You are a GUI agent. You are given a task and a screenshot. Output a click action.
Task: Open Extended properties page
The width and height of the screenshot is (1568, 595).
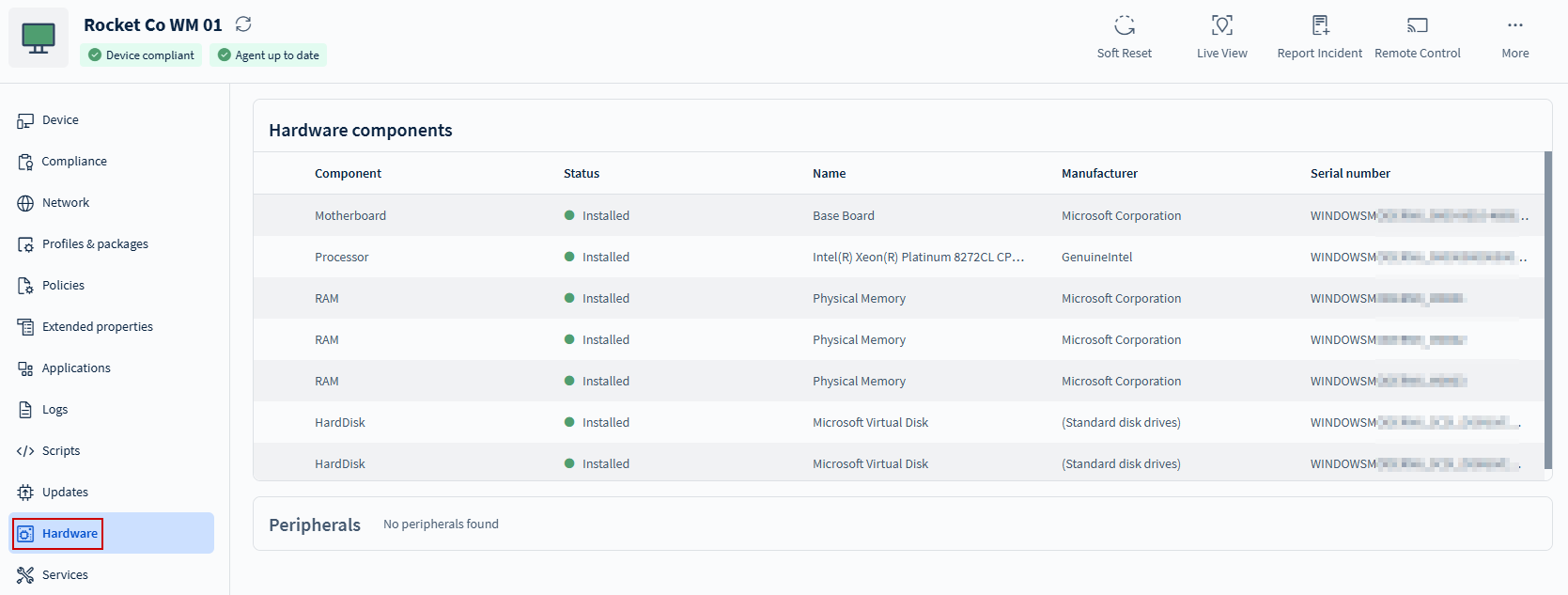point(97,327)
